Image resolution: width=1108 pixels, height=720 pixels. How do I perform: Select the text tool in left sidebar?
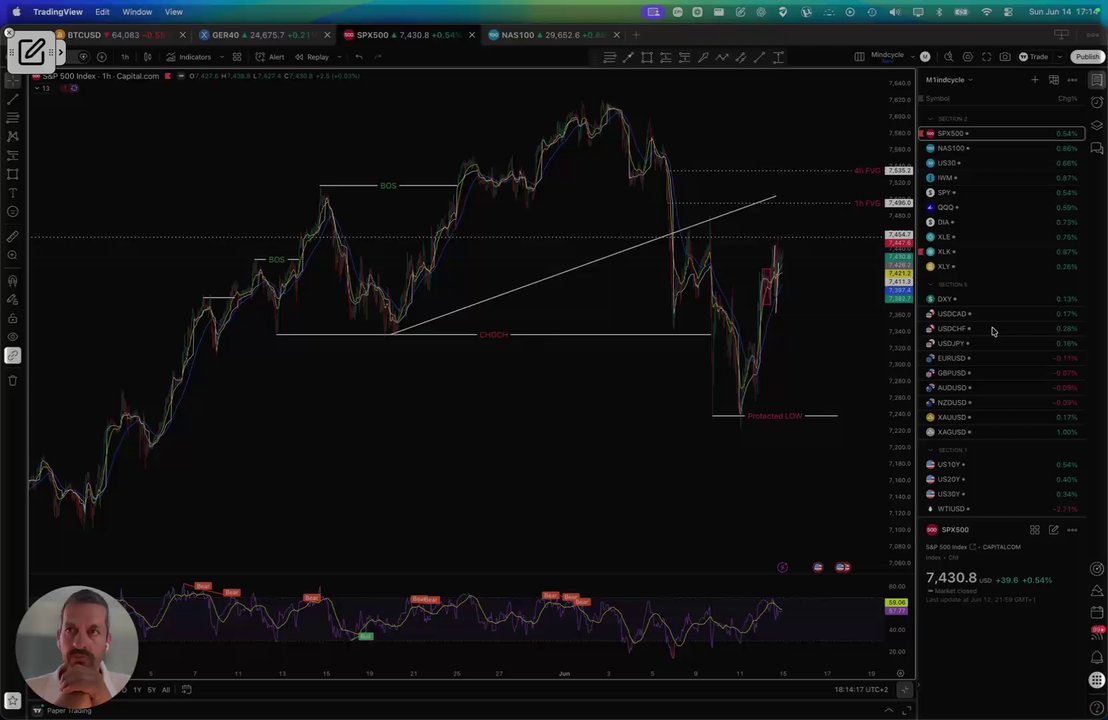point(13,193)
